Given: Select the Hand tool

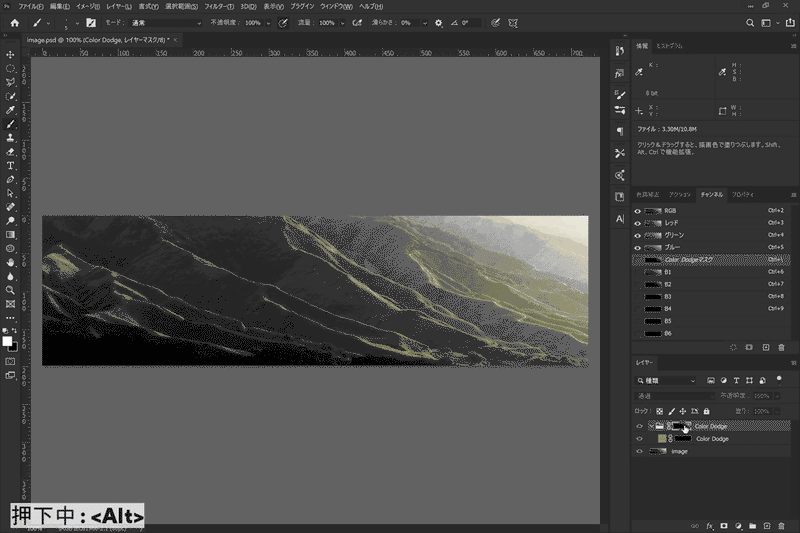Looking at the screenshot, I should click(10, 262).
